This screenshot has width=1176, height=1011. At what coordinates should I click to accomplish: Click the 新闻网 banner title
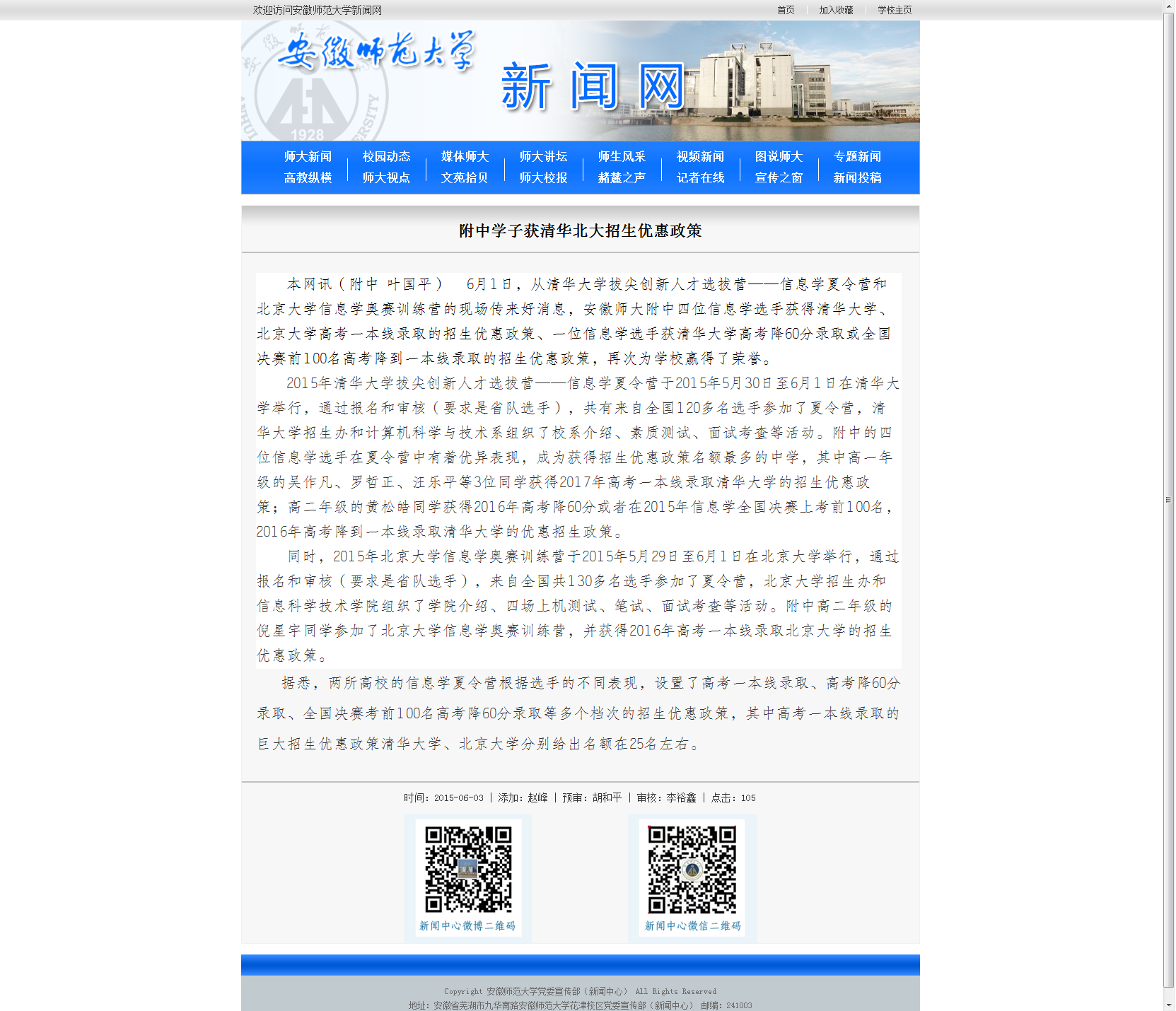click(x=593, y=87)
